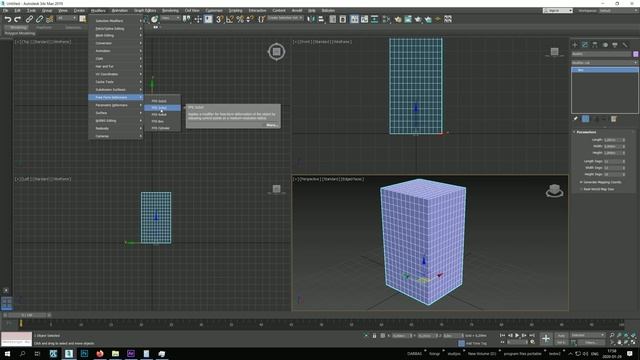The height and width of the screenshot is (360, 640).
Task: Toggle 3D Snaps in main toolbar
Action: pyautogui.click(x=220, y=19)
